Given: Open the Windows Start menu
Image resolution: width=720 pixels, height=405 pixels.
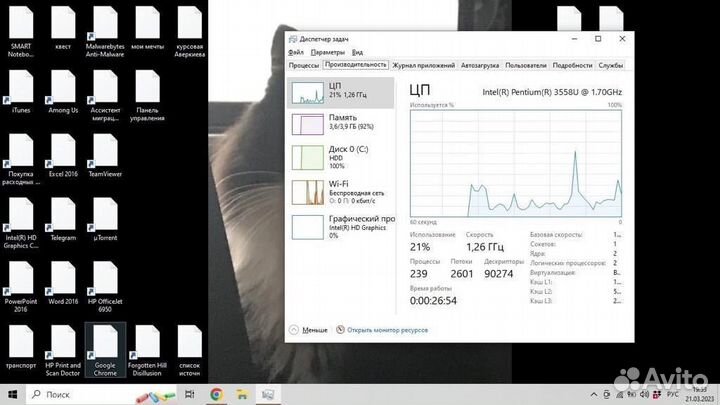Looking at the screenshot, I should tap(13, 394).
